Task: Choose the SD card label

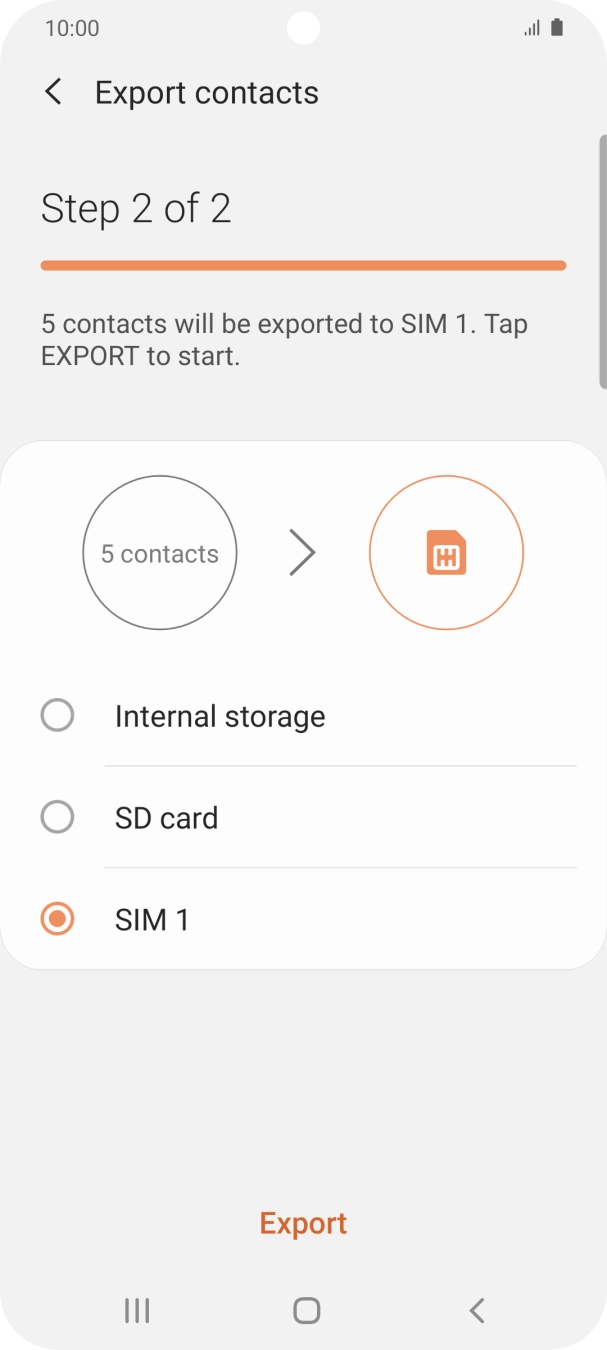Action: click(166, 818)
